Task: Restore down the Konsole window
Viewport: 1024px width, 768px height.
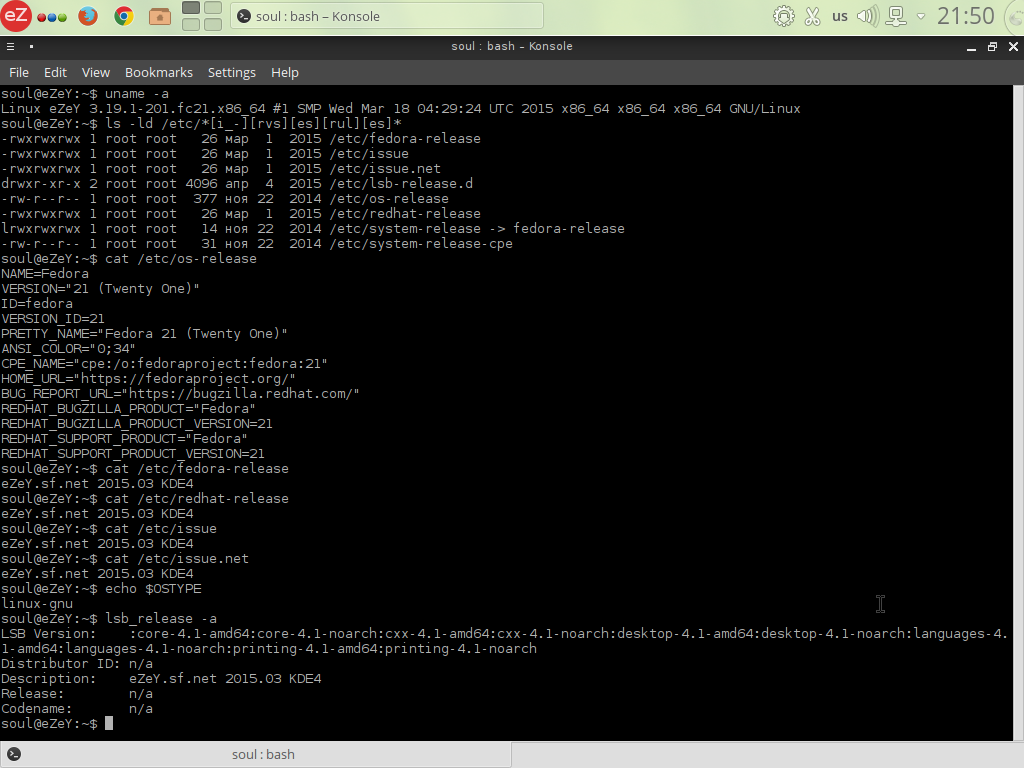Action: (992, 46)
